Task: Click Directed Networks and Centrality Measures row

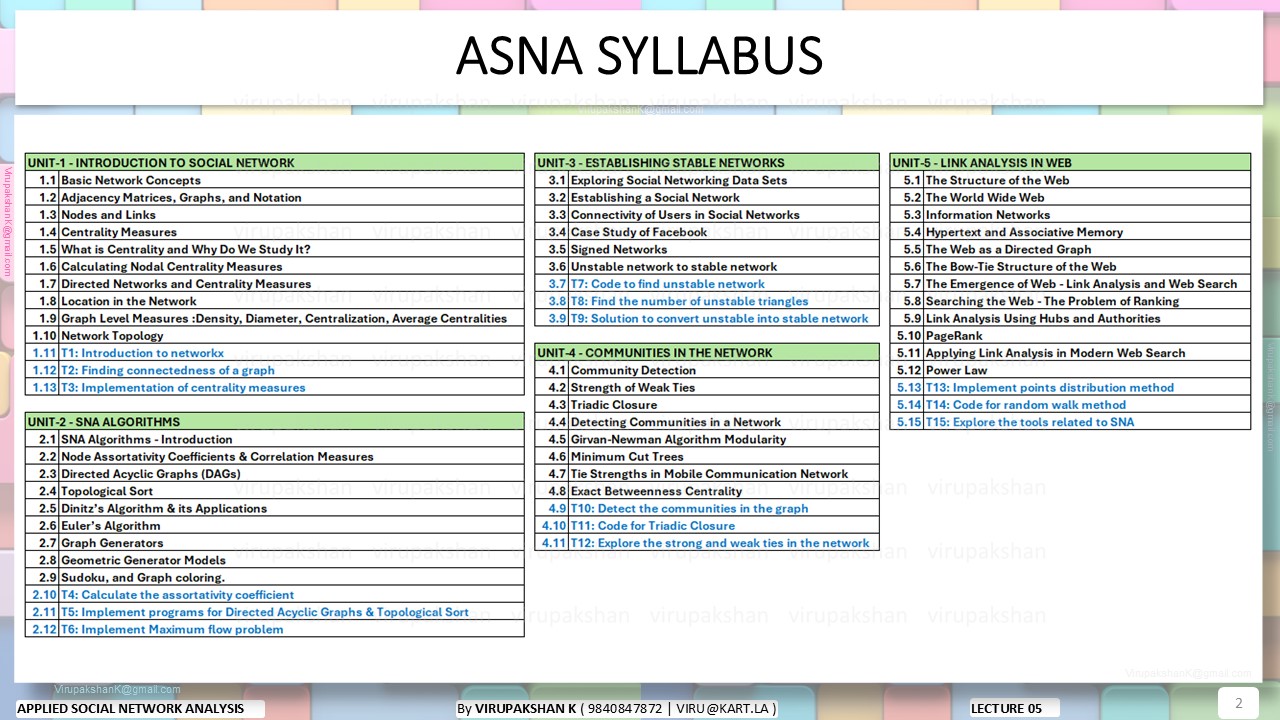Action: click(x=275, y=284)
